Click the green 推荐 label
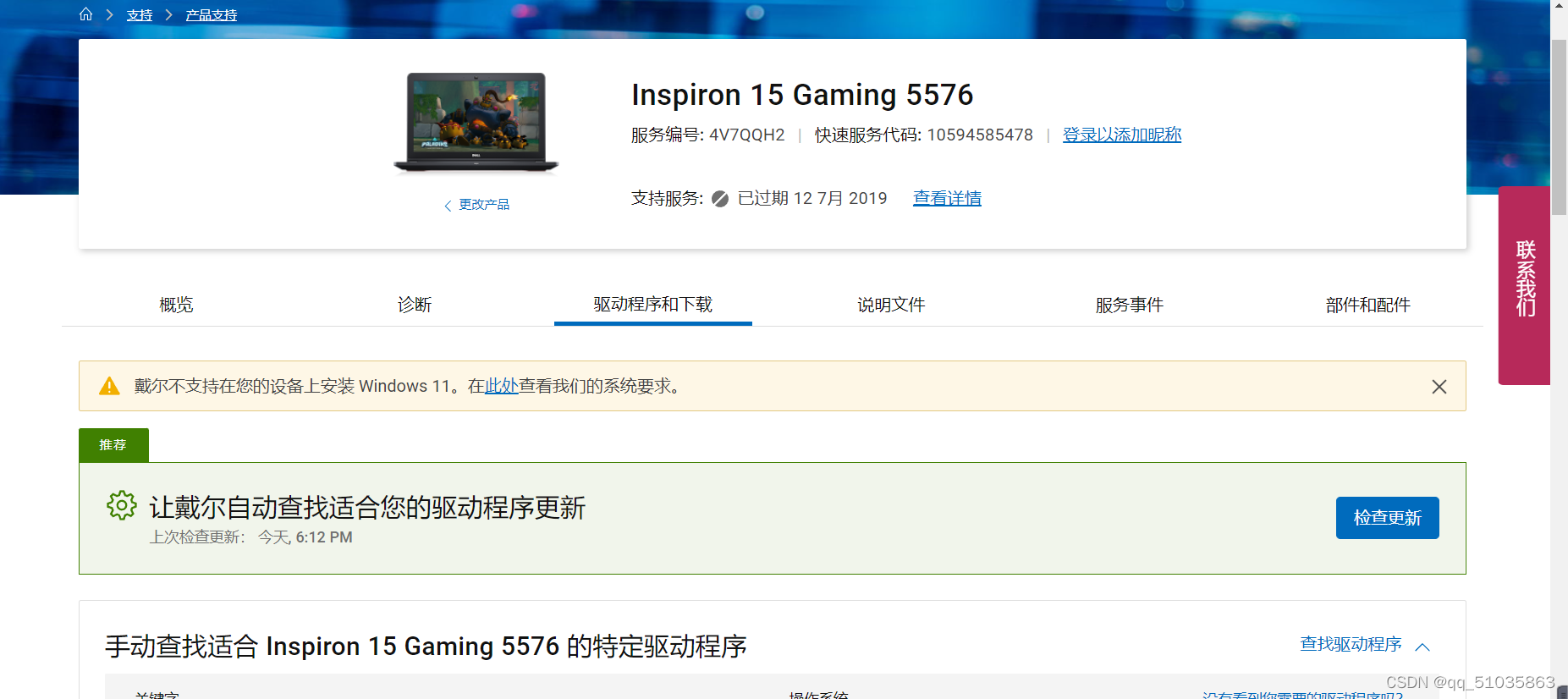The height and width of the screenshot is (699, 1568). coord(113,445)
